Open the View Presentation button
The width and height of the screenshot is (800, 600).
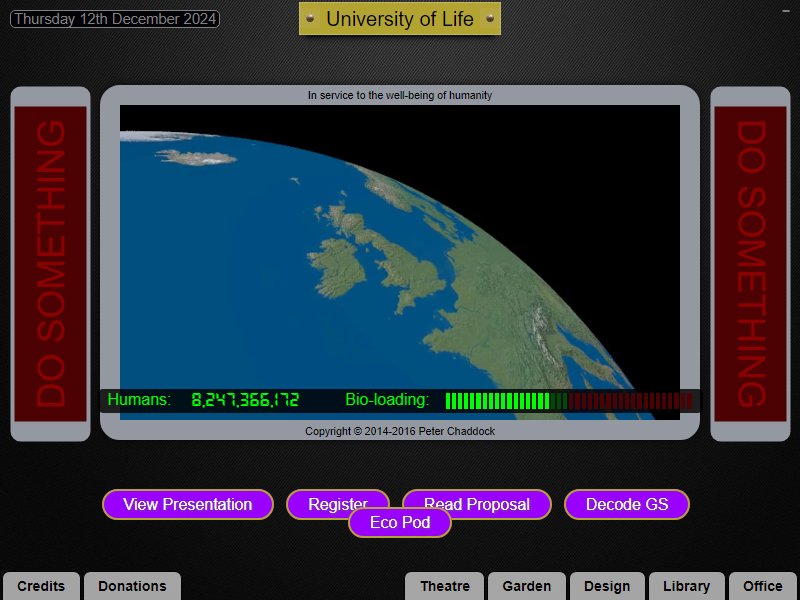point(188,504)
